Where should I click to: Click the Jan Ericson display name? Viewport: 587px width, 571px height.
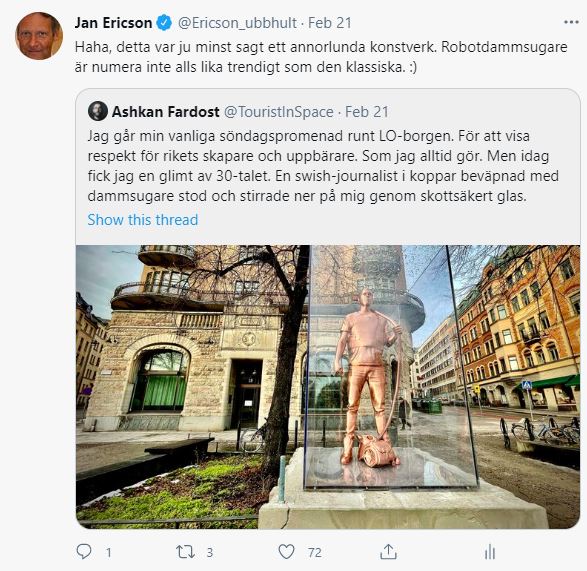[x=113, y=23]
